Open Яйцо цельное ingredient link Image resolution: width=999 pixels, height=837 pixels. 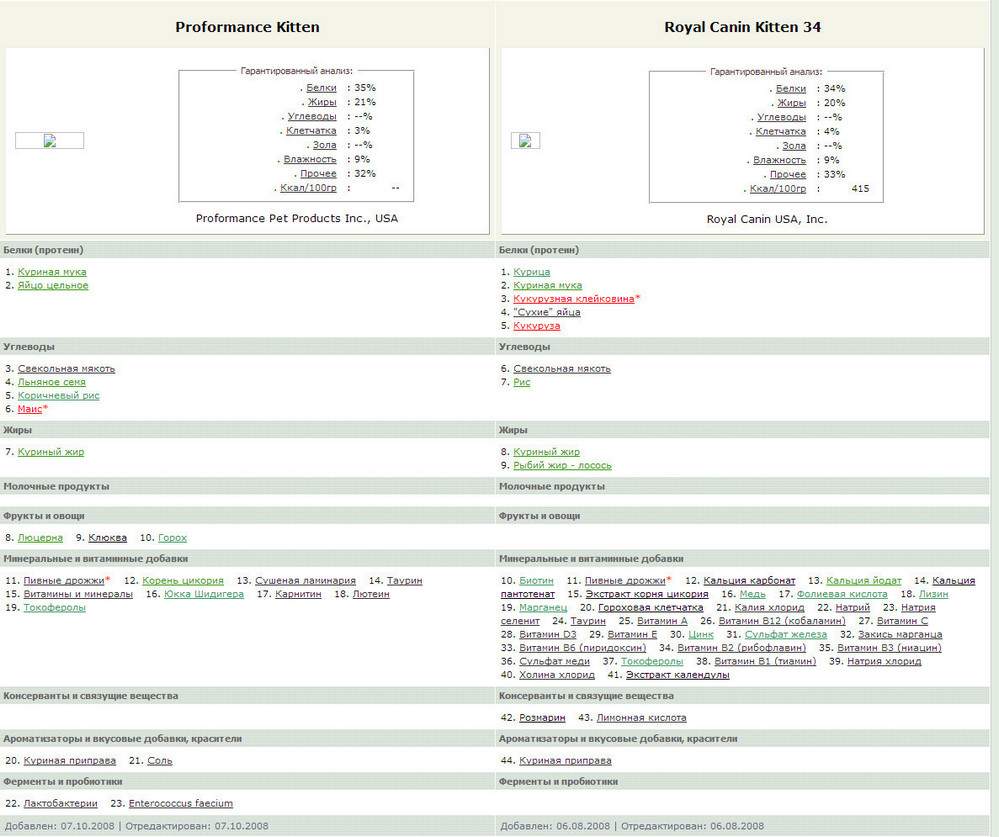pyautogui.click(x=53, y=285)
